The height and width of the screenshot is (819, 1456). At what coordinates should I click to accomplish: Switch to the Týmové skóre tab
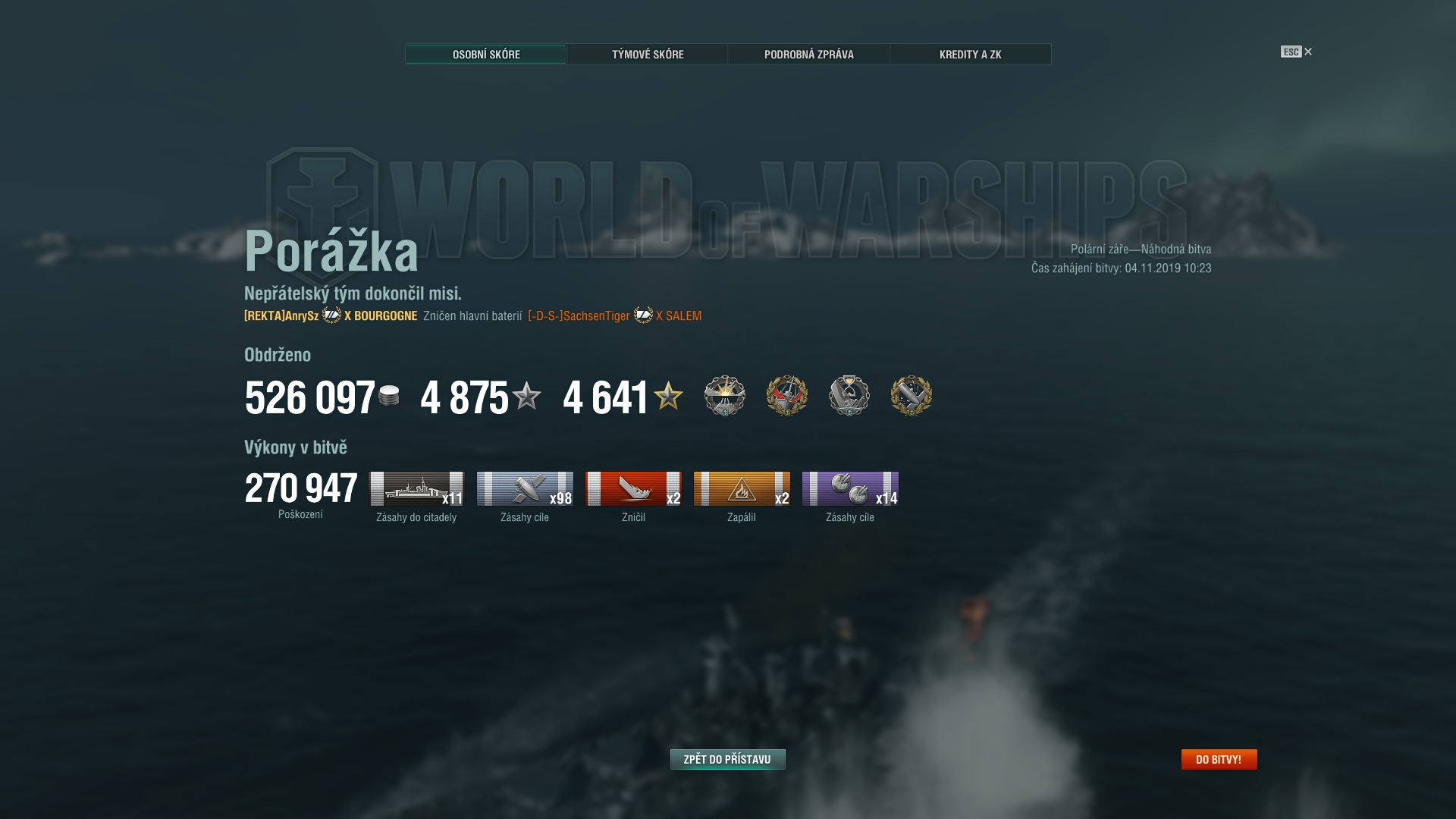(648, 55)
